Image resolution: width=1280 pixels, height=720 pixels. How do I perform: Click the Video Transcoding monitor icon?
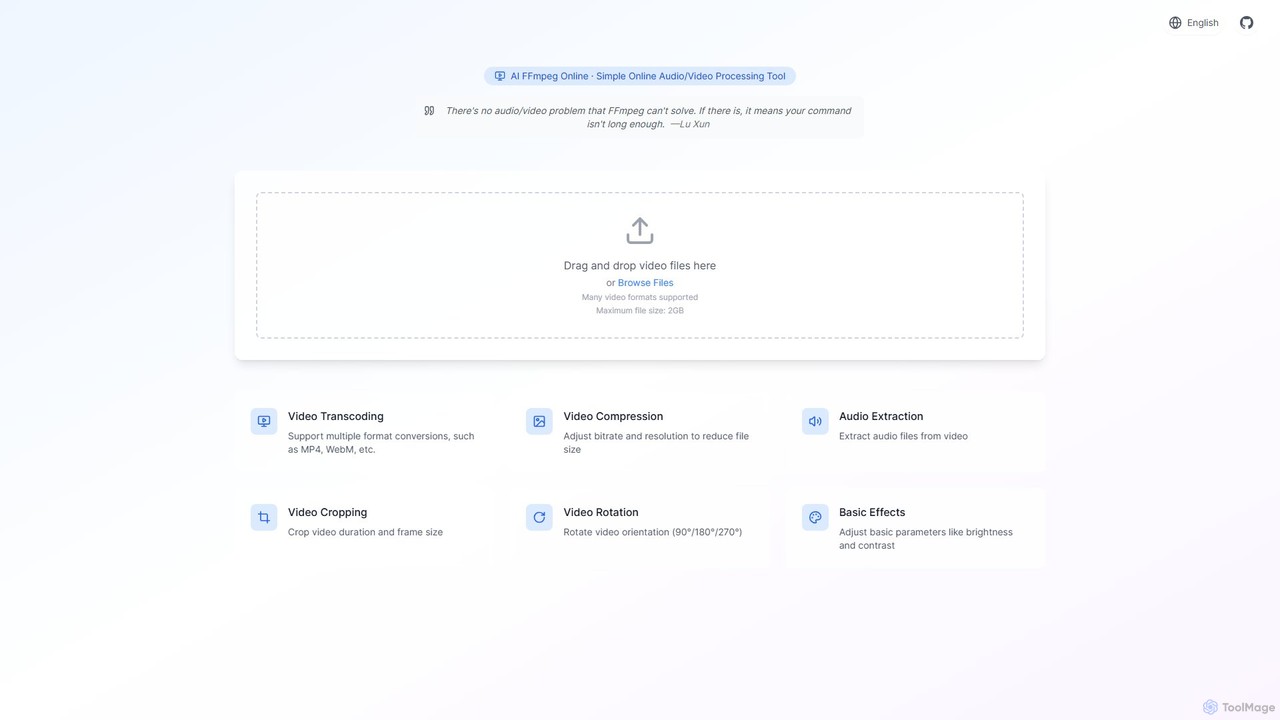click(264, 421)
